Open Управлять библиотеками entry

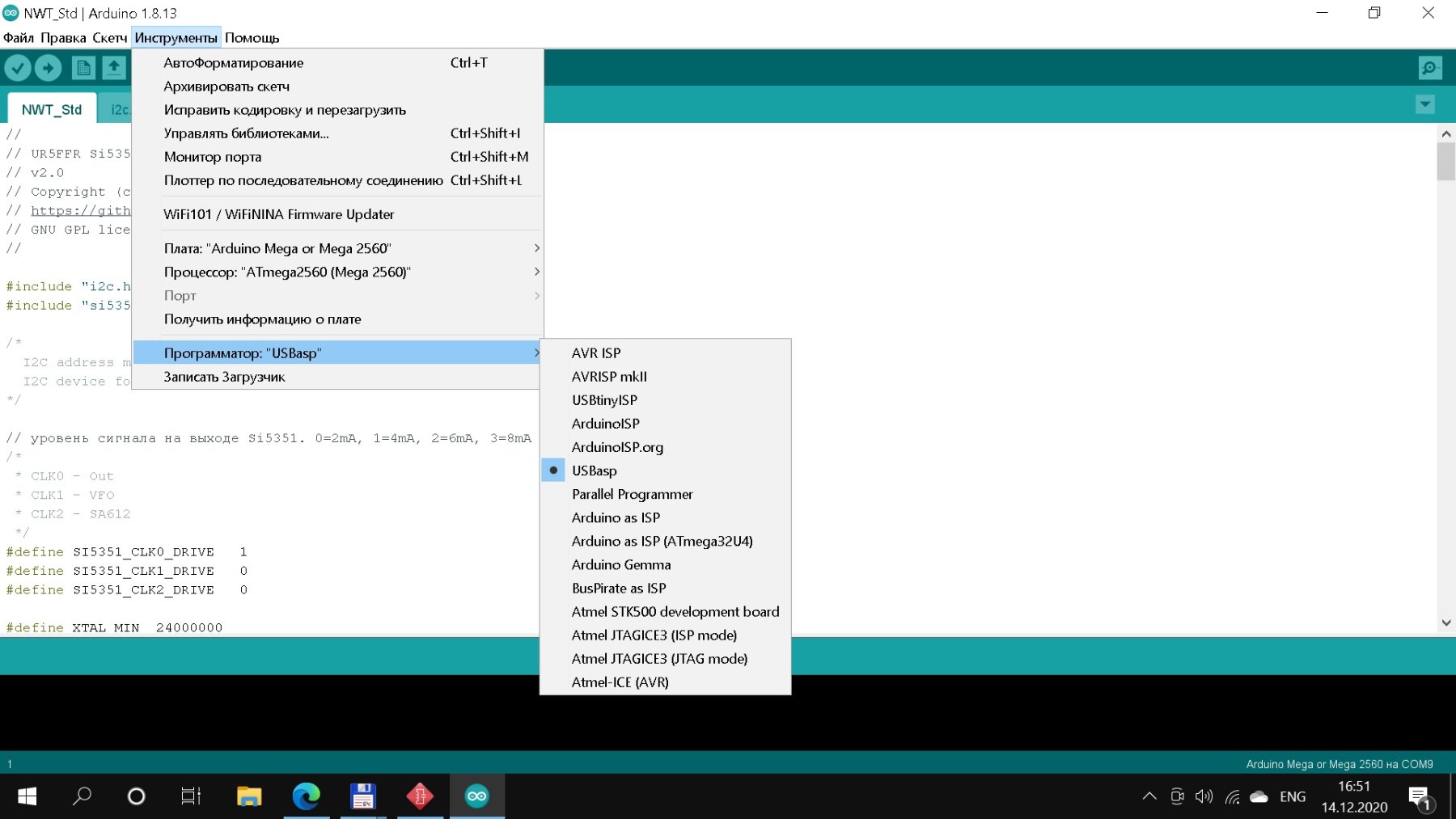337,133
